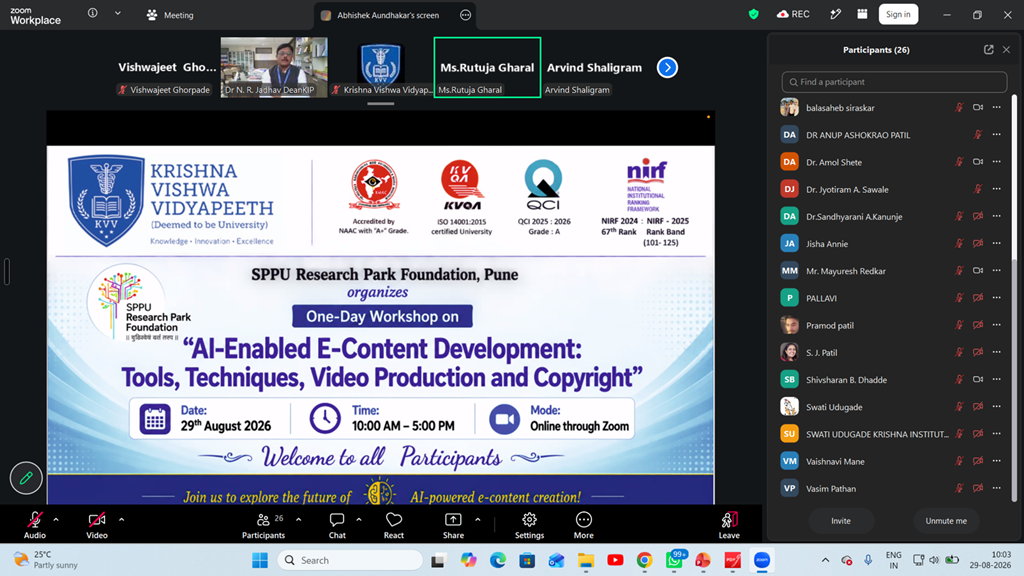Toggle the Participants panel
1024x576 pixels.
(x=263, y=525)
